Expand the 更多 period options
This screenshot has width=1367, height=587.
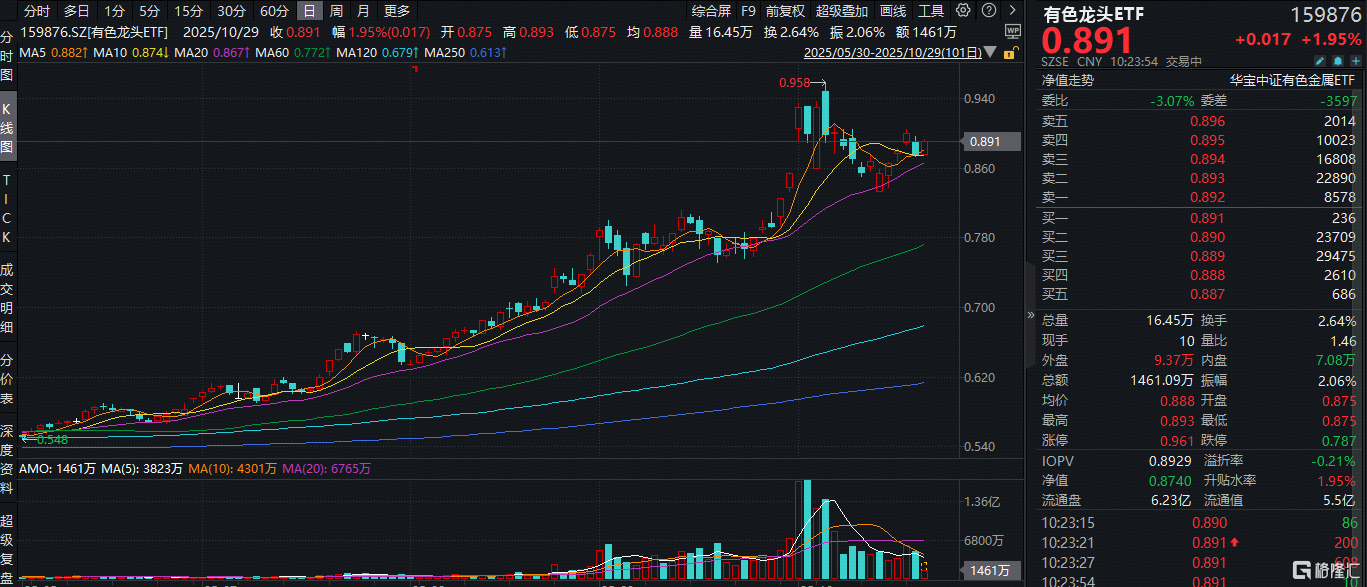(x=396, y=11)
